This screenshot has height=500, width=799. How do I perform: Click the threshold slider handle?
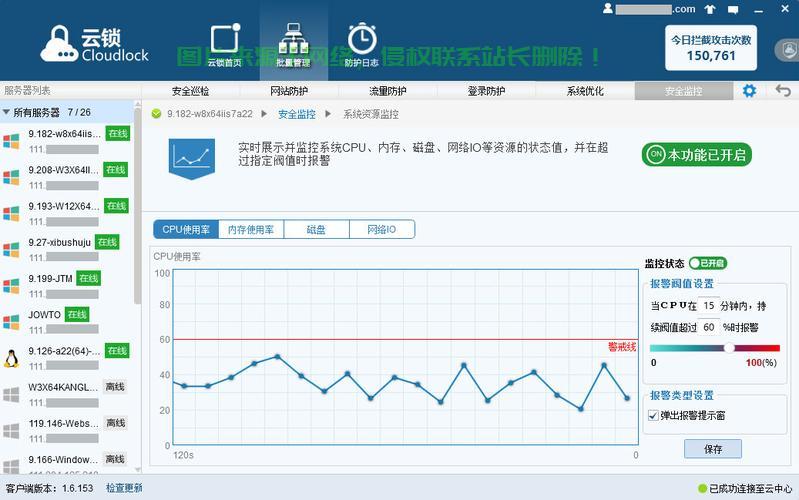730,348
